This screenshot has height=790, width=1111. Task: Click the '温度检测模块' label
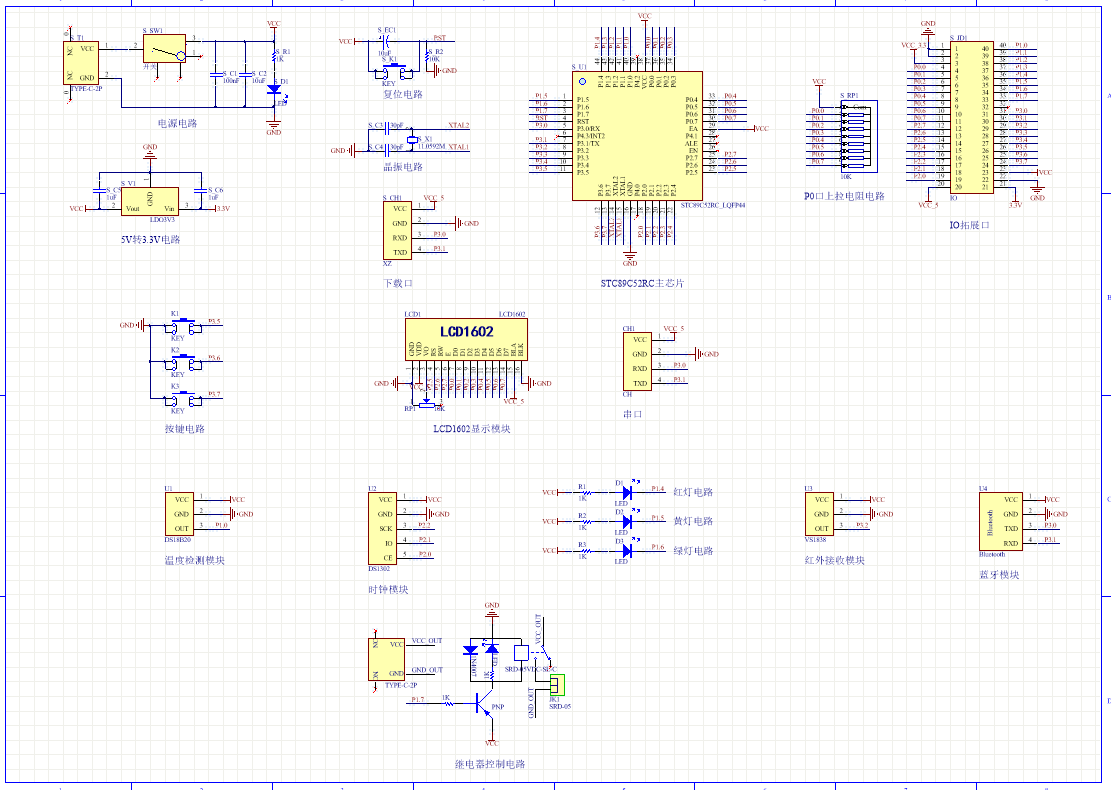point(195,560)
